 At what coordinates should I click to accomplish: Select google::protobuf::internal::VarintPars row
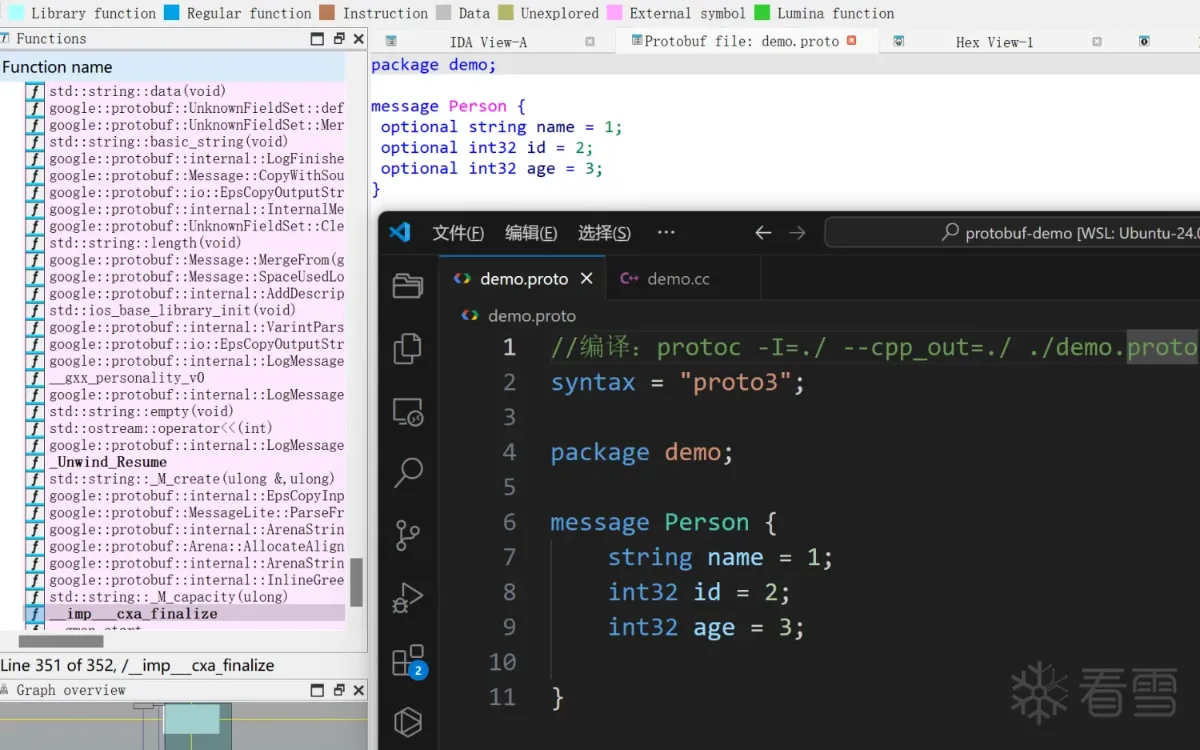pos(185,327)
